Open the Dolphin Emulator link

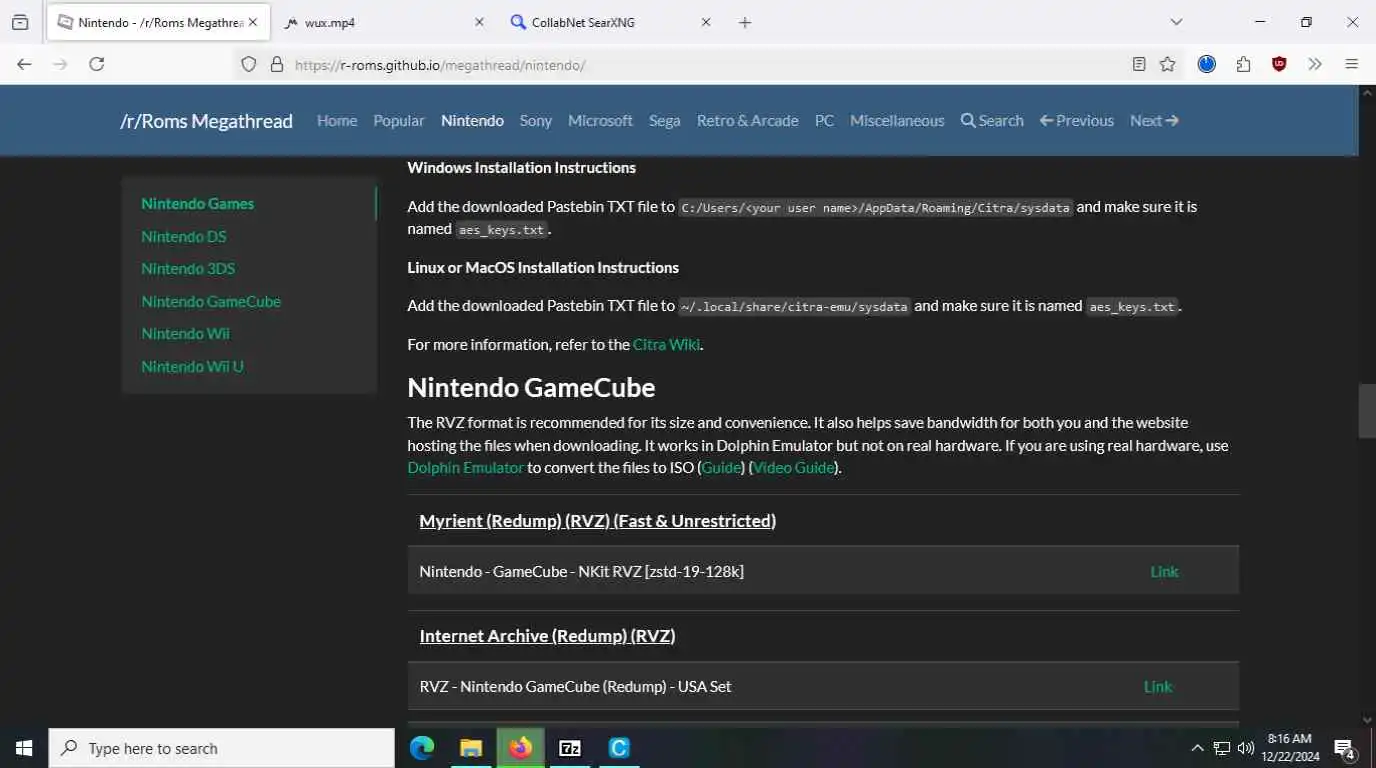(x=465, y=467)
